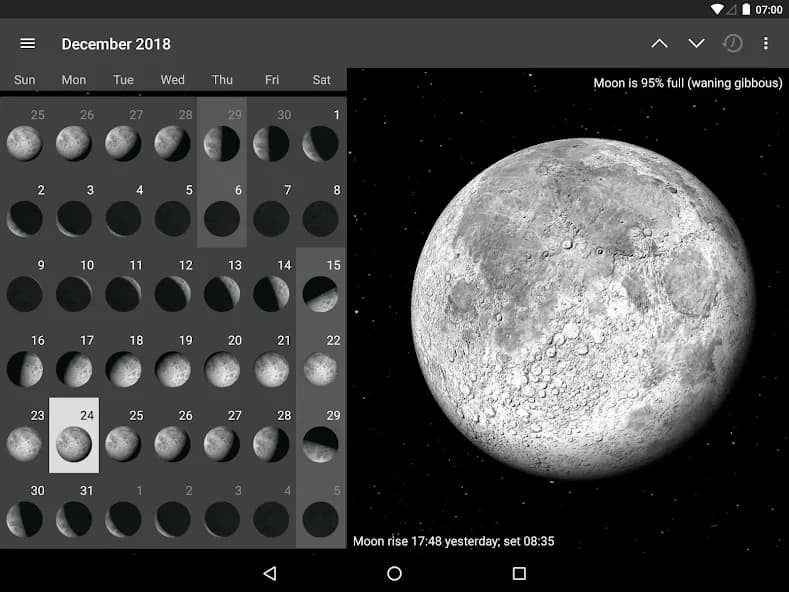The image size is (789, 592).
Task: Click the Thu weekday header
Action: coord(222,80)
